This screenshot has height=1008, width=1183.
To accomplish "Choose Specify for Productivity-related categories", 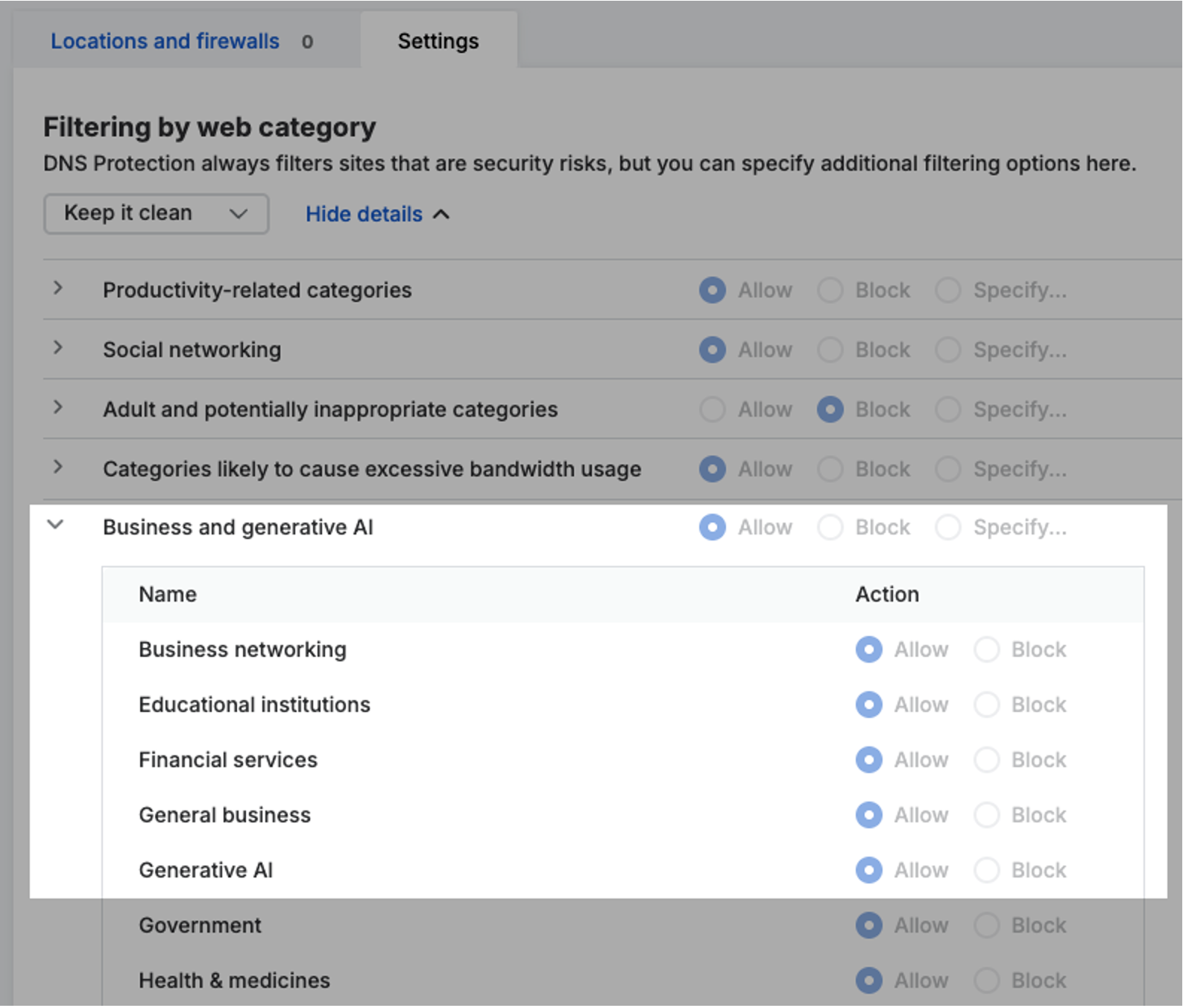I will pyautogui.click(x=947, y=290).
